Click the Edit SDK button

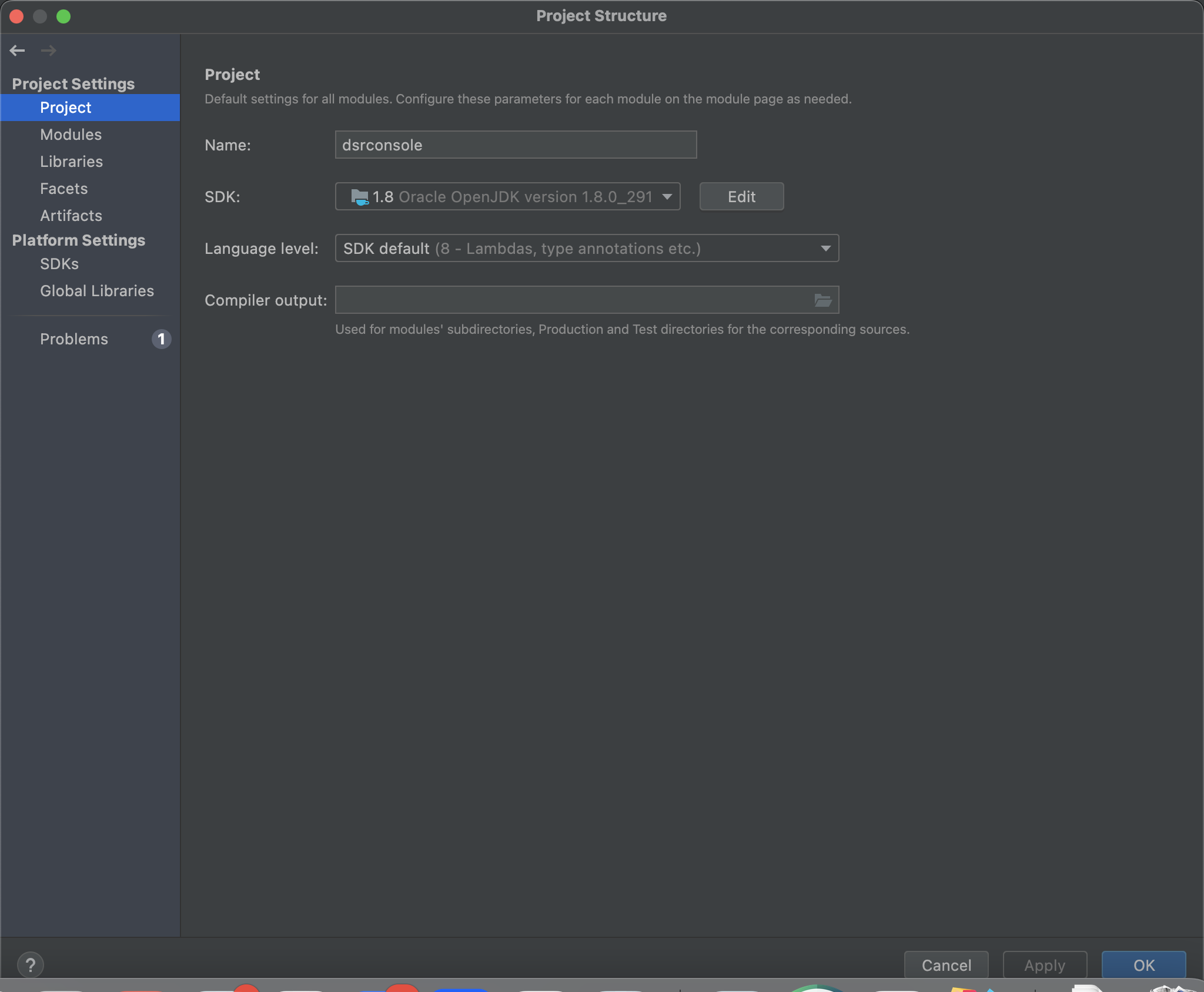pyautogui.click(x=741, y=197)
